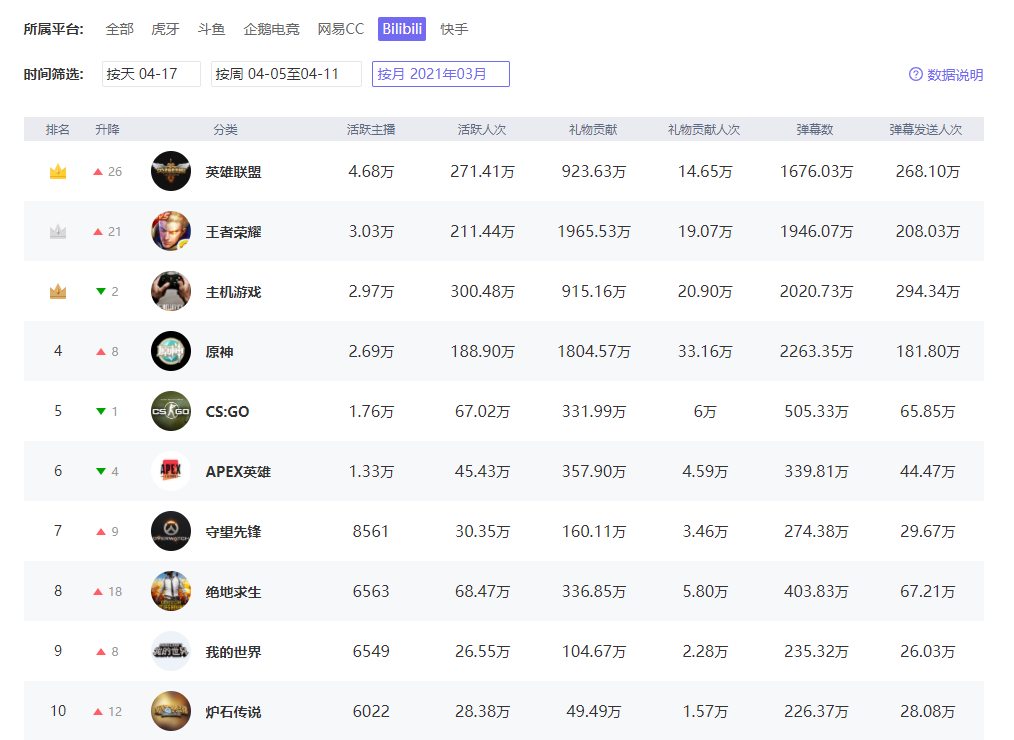Click the 主机游戏 controller icon

tap(171, 291)
